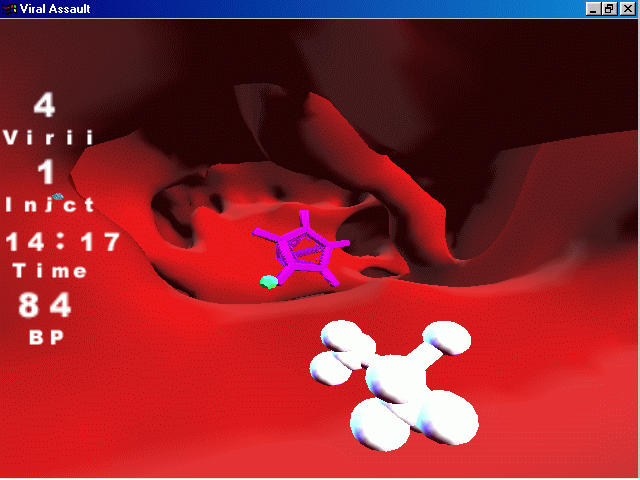Click the inject count number 1
The width and height of the screenshot is (640, 480).
coord(46,172)
